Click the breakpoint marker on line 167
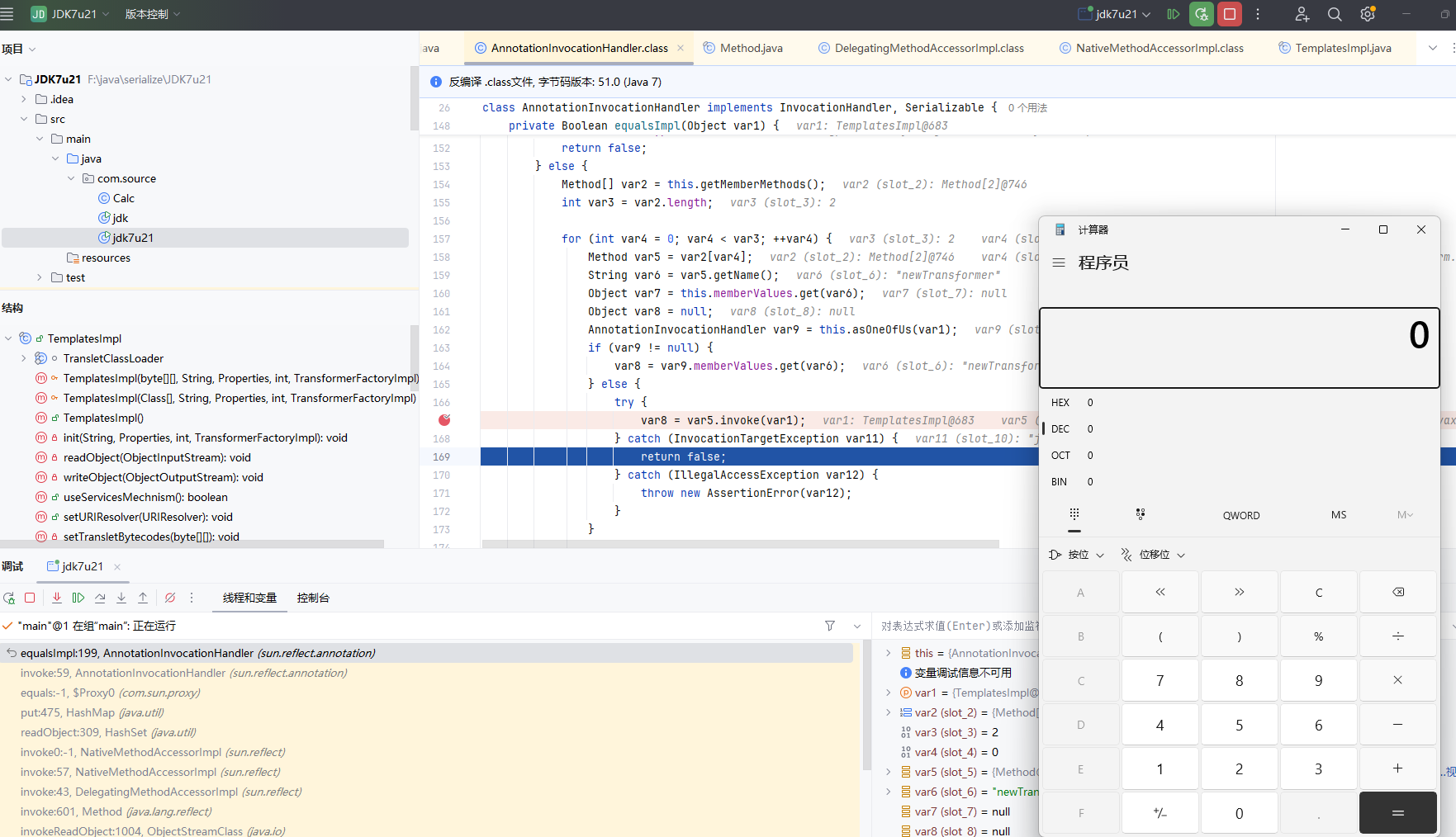The image size is (1456, 837). coord(444,420)
